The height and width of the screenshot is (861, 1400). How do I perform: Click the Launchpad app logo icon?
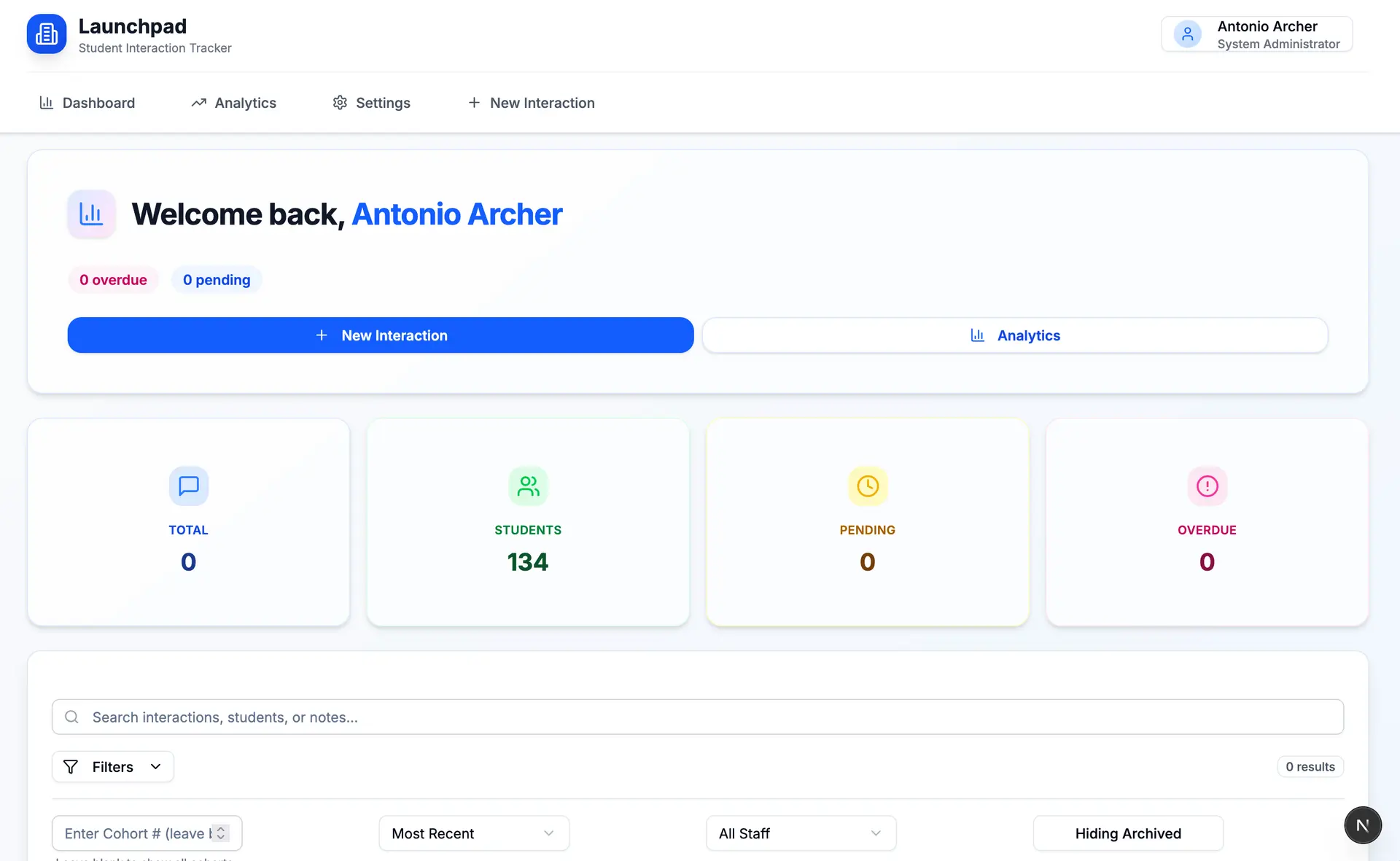46,34
